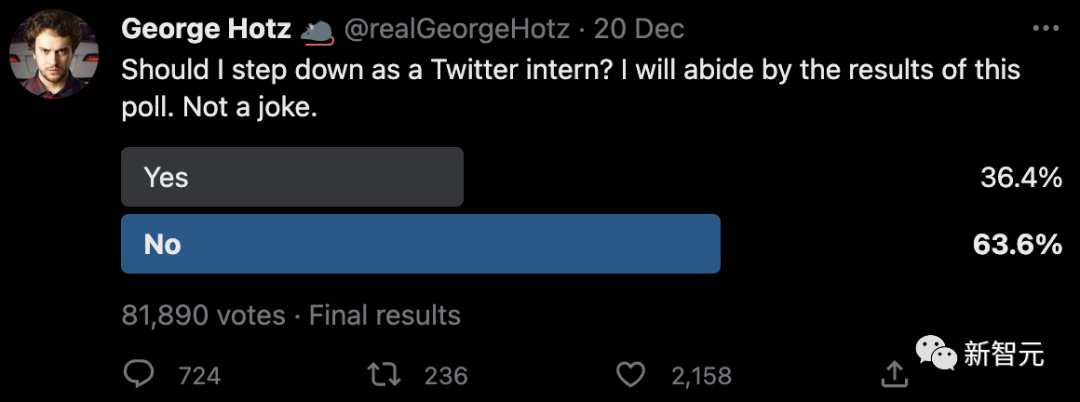Click the share upload icon
The image size is (1080, 402).
894,375
